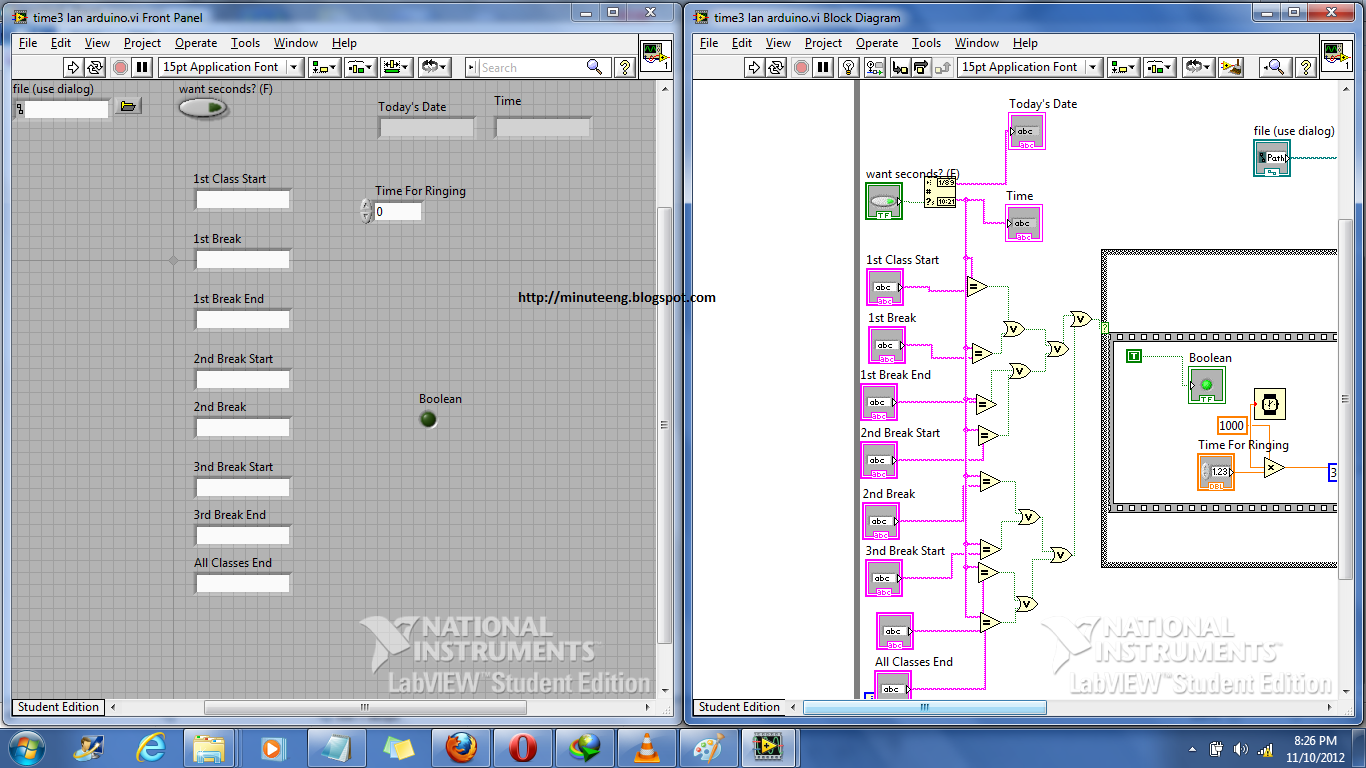Viewport: 1366px width, 768px height.
Task: Open the Project menu on the front panel
Action: (142, 43)
